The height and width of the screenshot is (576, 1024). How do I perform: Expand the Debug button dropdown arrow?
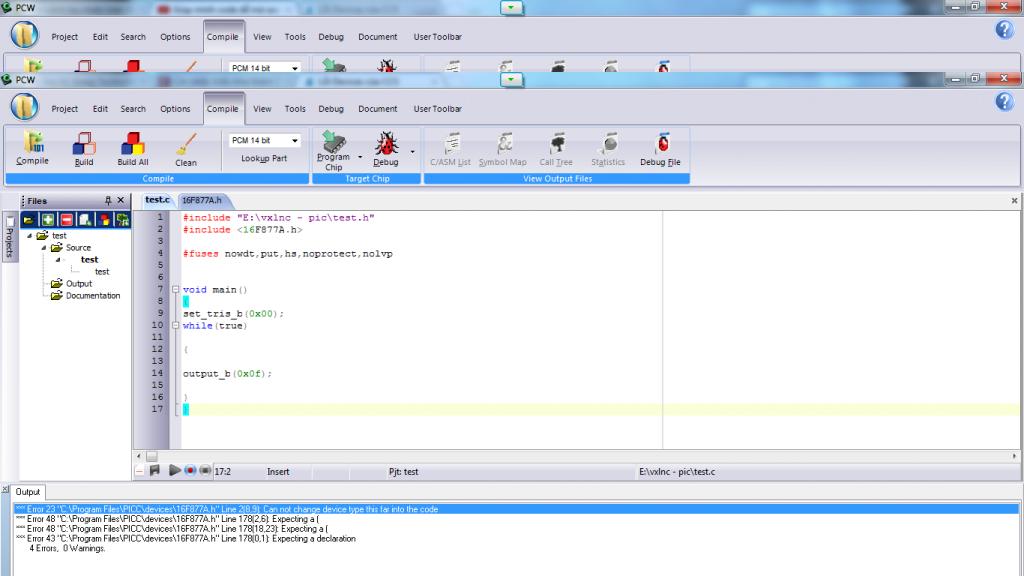pos(412,153)
